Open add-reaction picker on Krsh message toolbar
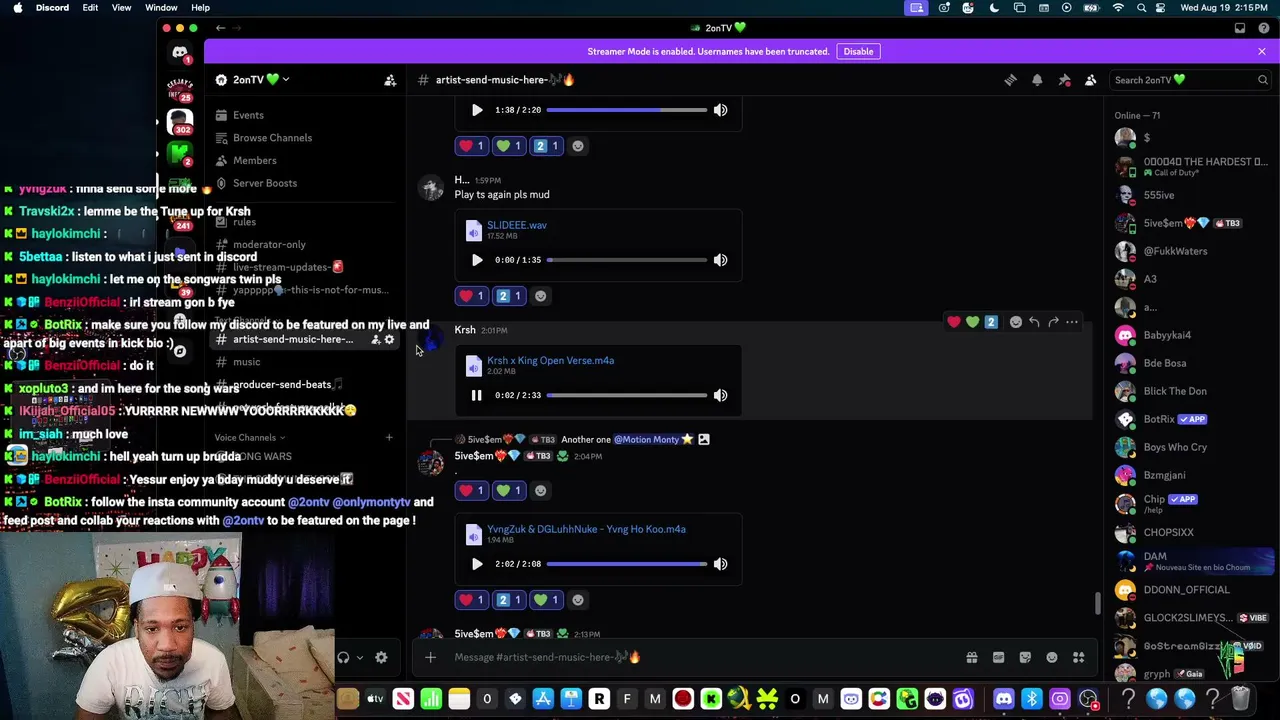 pos(1015,322)
